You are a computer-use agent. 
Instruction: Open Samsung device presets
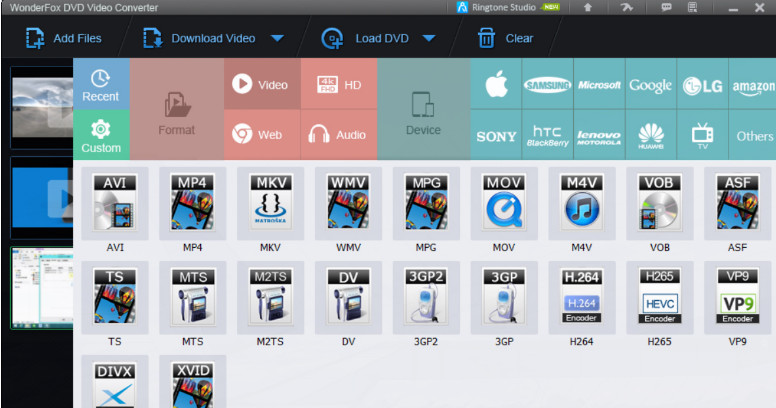(x=547, y=84)
